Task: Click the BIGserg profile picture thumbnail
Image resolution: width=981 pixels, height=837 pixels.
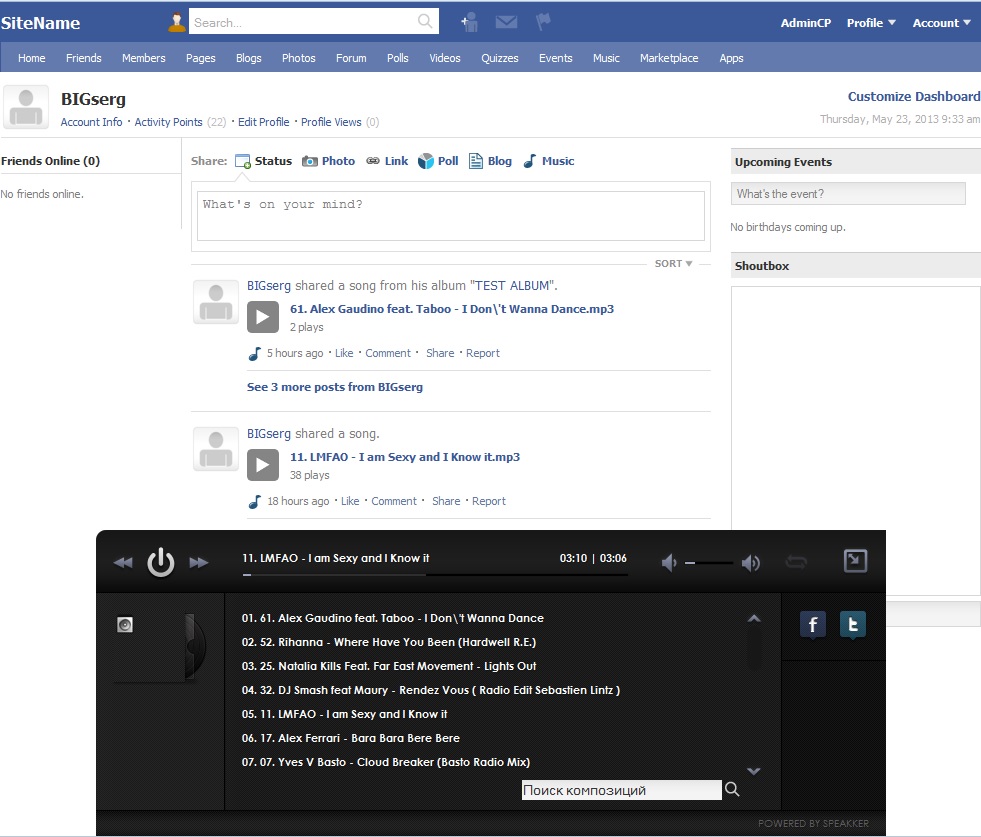Action: click(26, 107)
